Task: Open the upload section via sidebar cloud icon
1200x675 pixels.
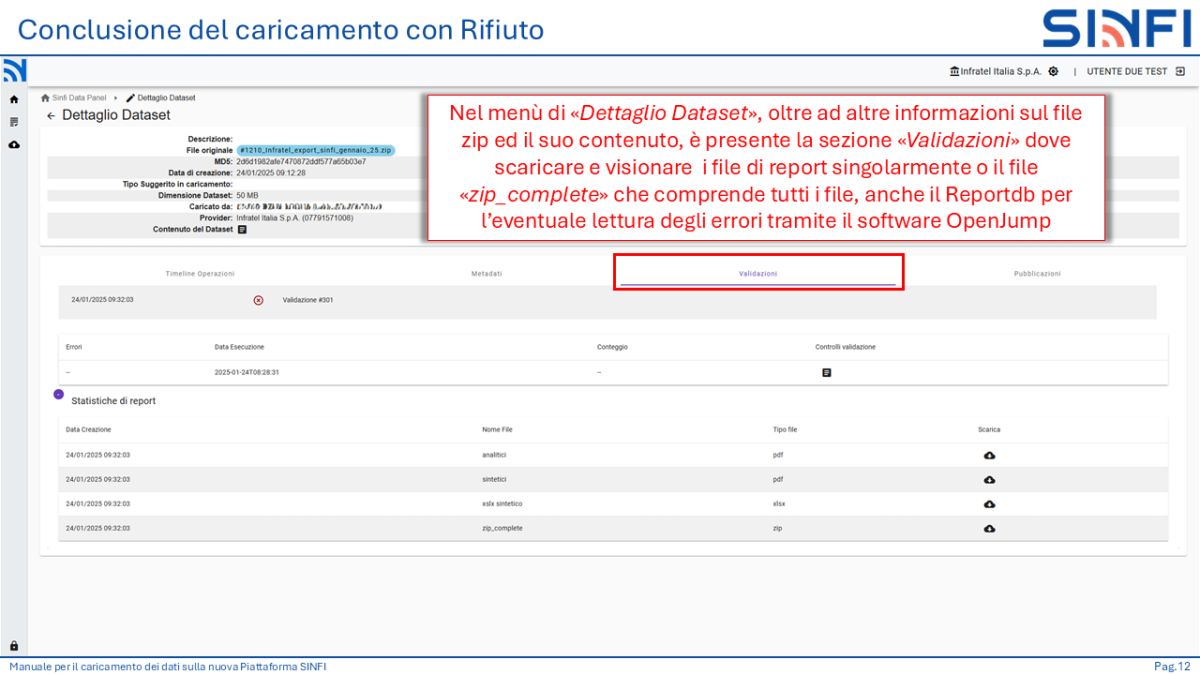Action: 14,146
